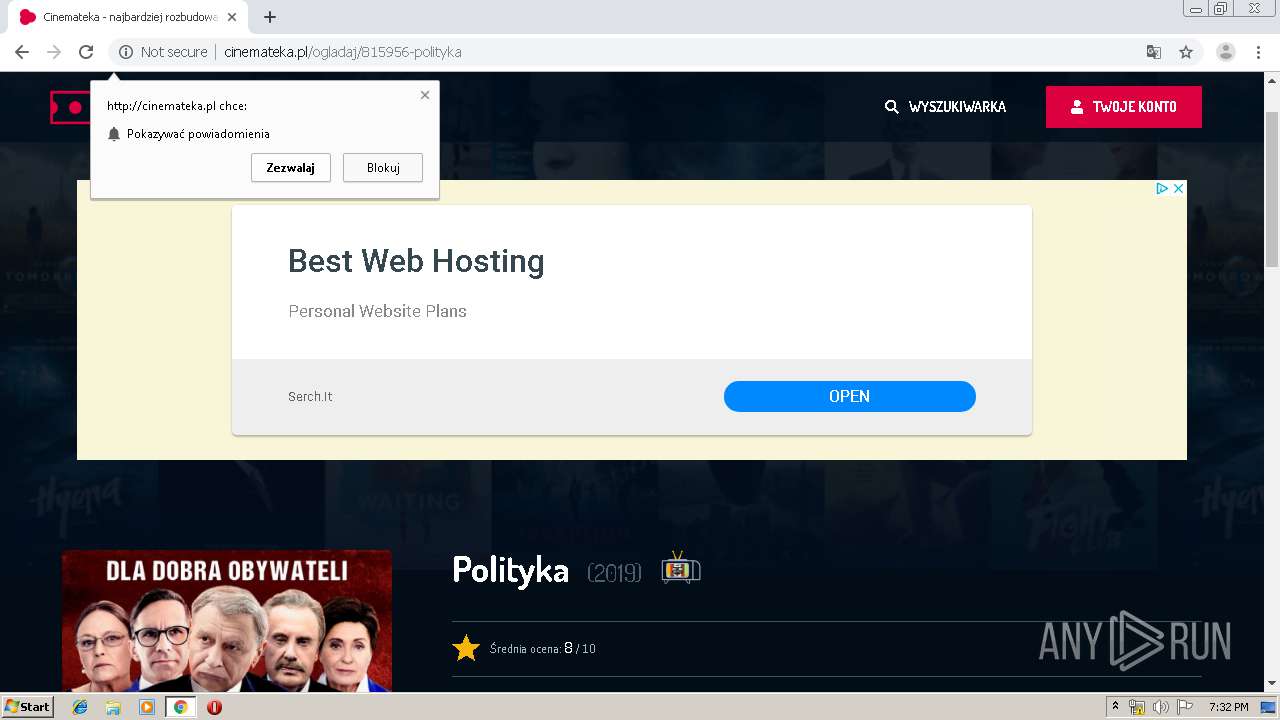Block notifications with Blokuj
This screenshot has height=720, width=1280.
tap(383, 168)
